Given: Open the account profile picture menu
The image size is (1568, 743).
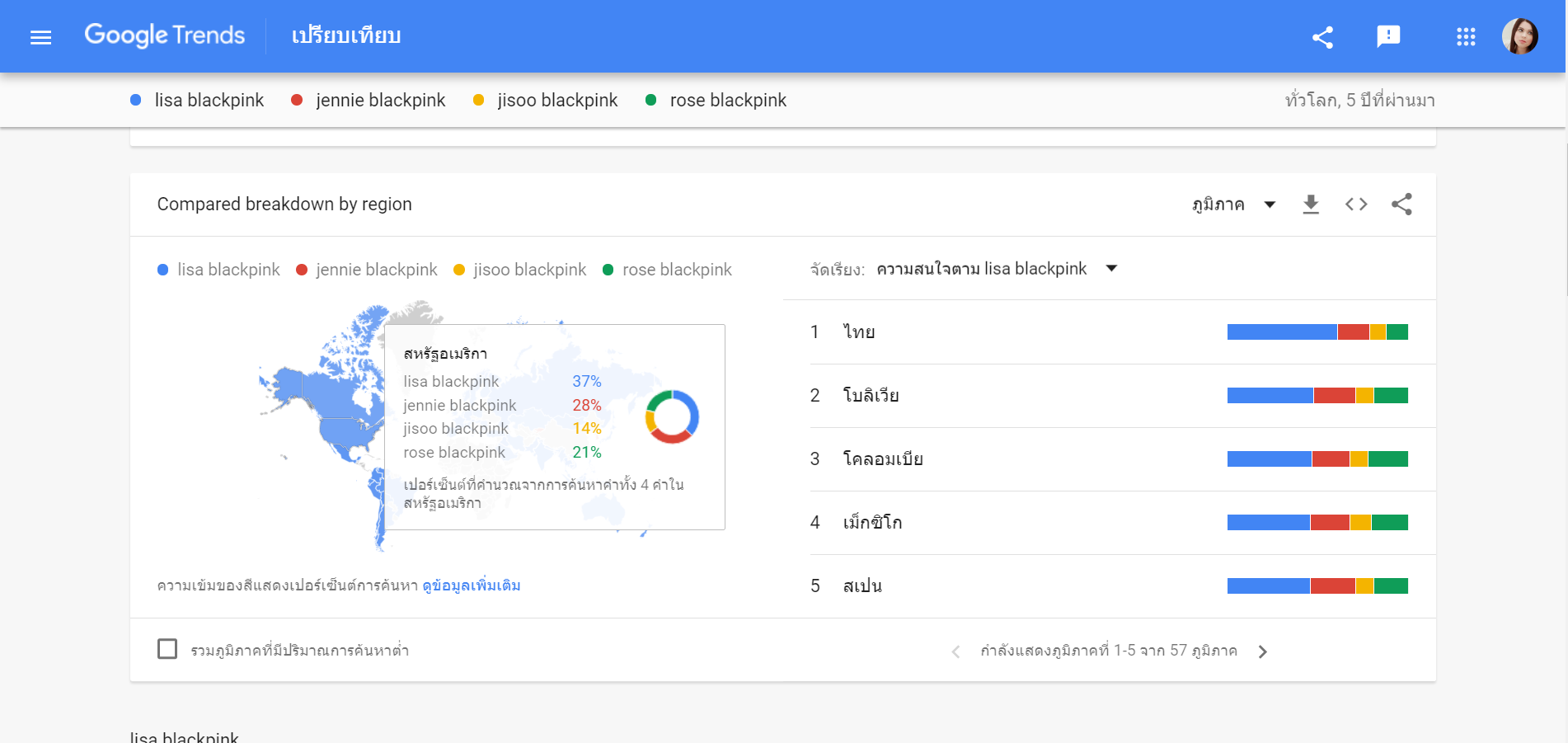Looking at the screenshot, I should (x=1519, y=36).
